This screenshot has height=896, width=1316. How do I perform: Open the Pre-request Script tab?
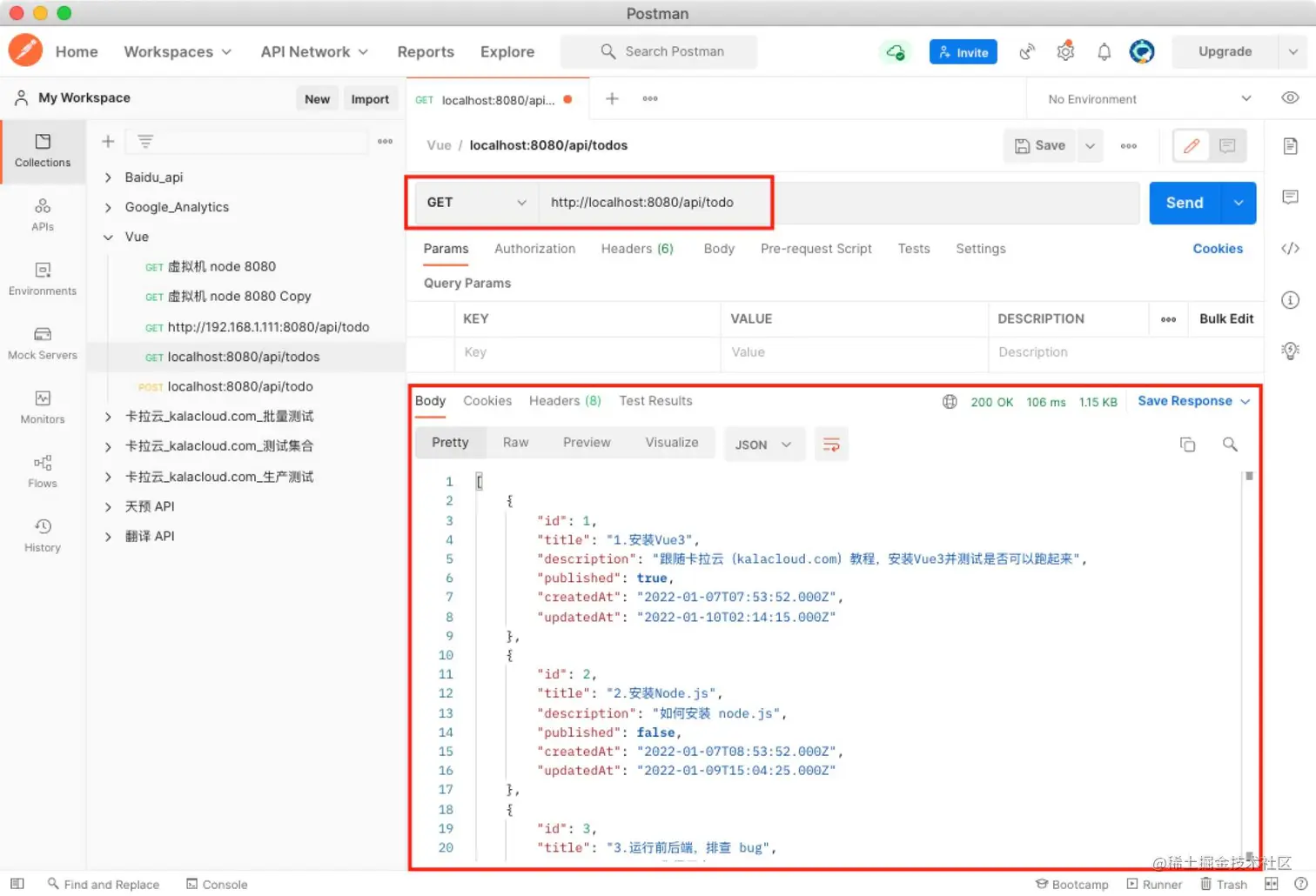816,249
